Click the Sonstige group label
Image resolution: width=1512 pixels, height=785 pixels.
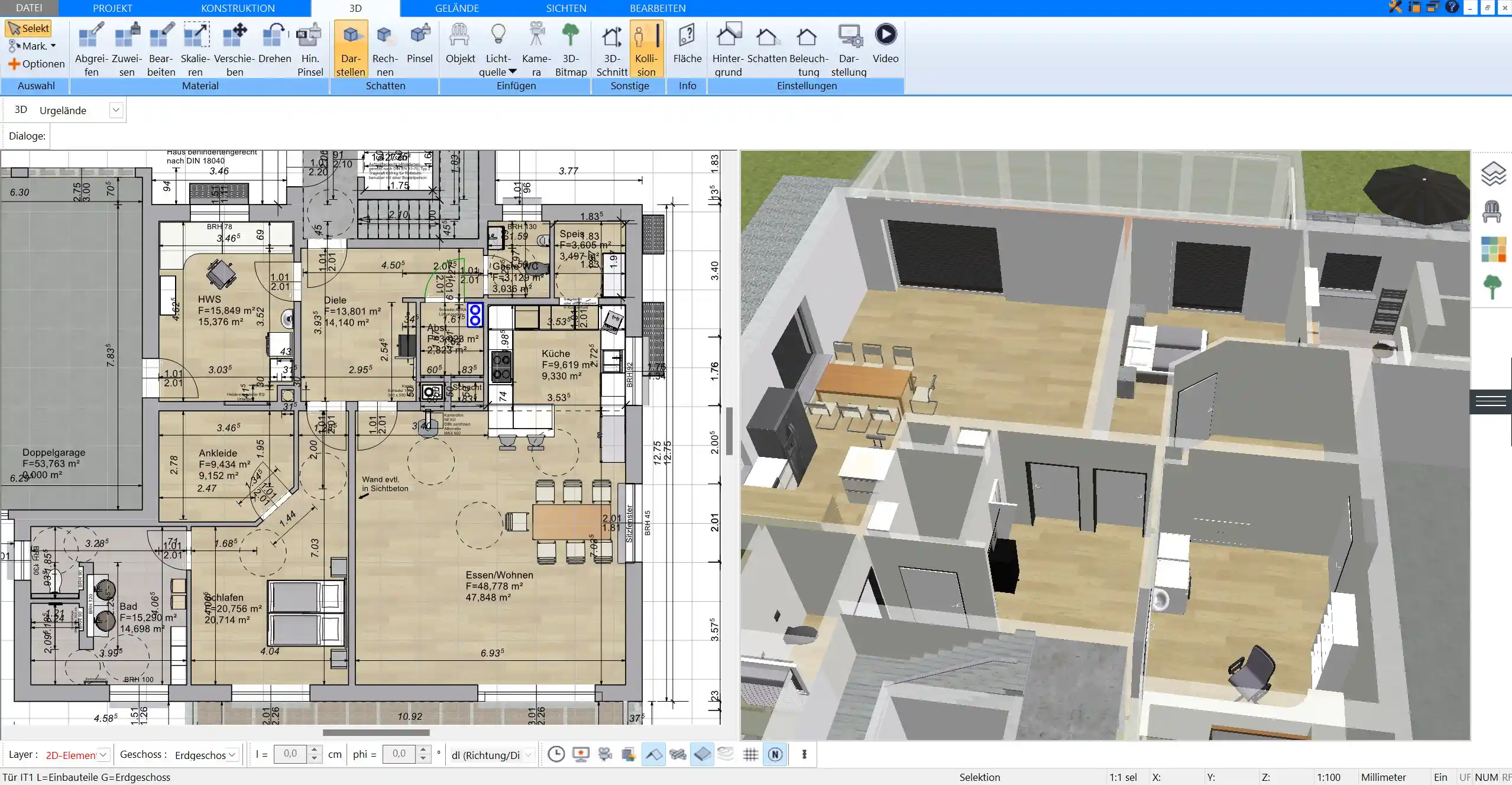[x=630, y=86]
